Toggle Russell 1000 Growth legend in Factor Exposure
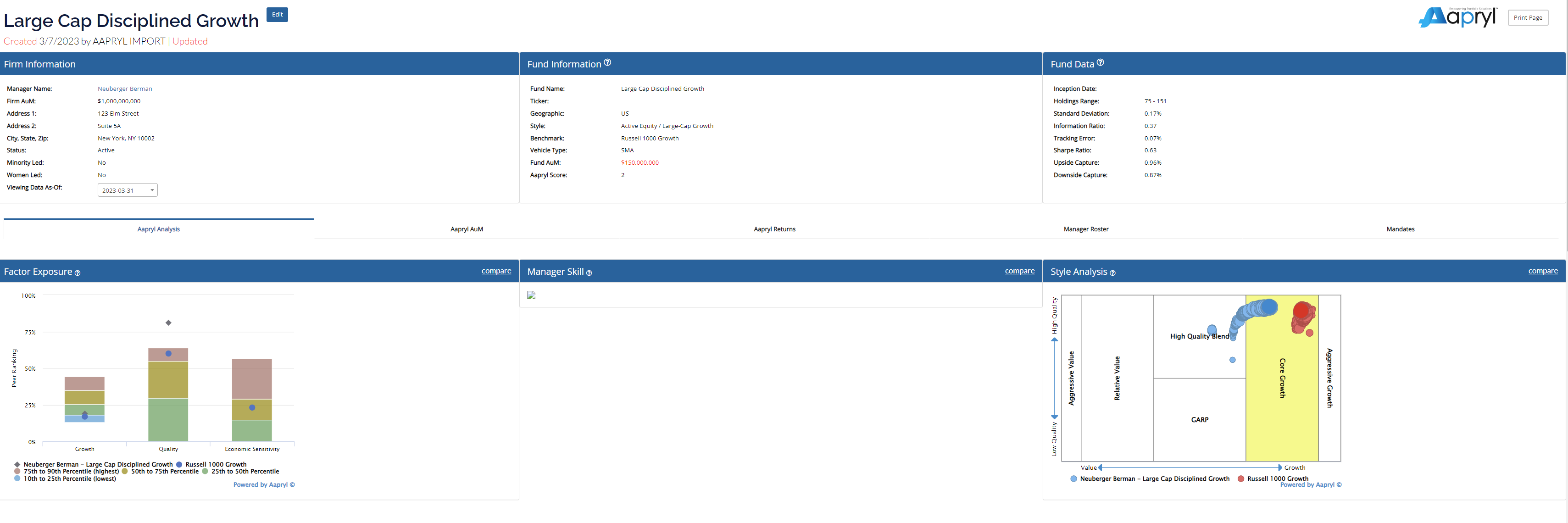This screenshot has width=1568, height=523. coord(211,465)
